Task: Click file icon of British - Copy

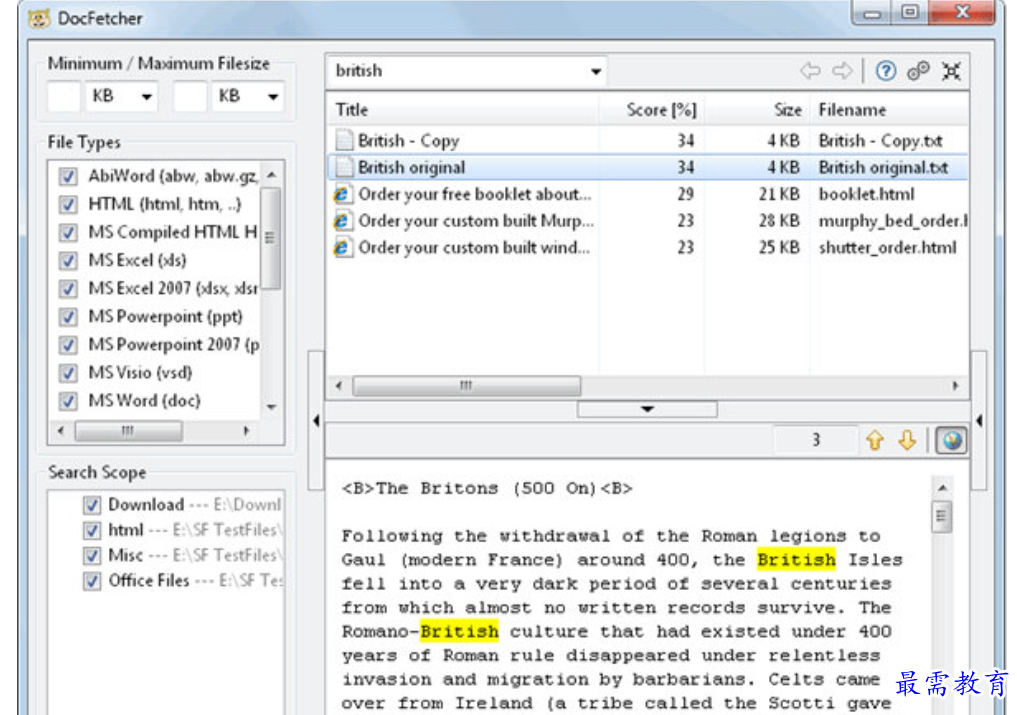Action: (344, 140)
